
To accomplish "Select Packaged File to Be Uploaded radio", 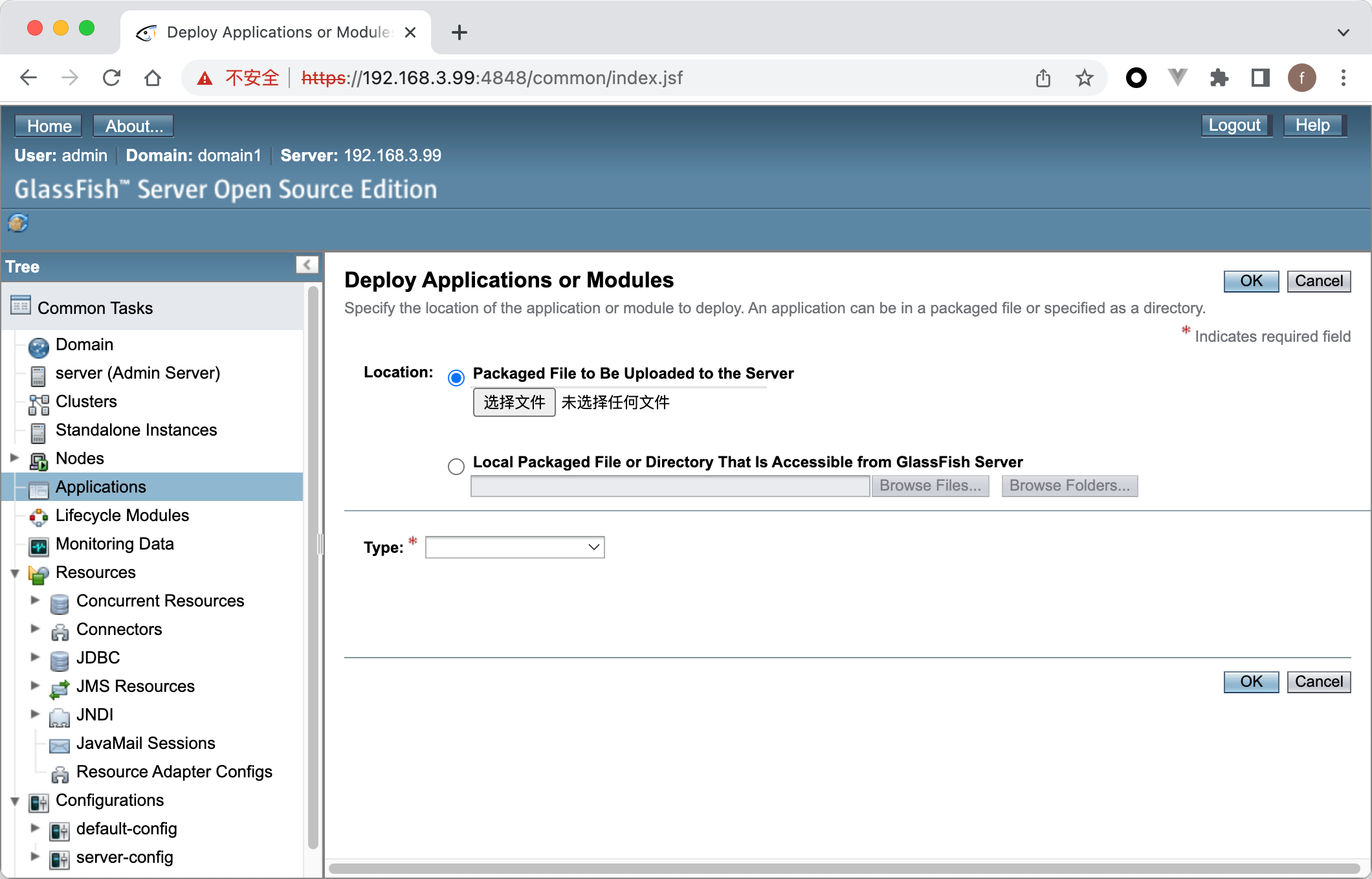I will tap(456, 377).
